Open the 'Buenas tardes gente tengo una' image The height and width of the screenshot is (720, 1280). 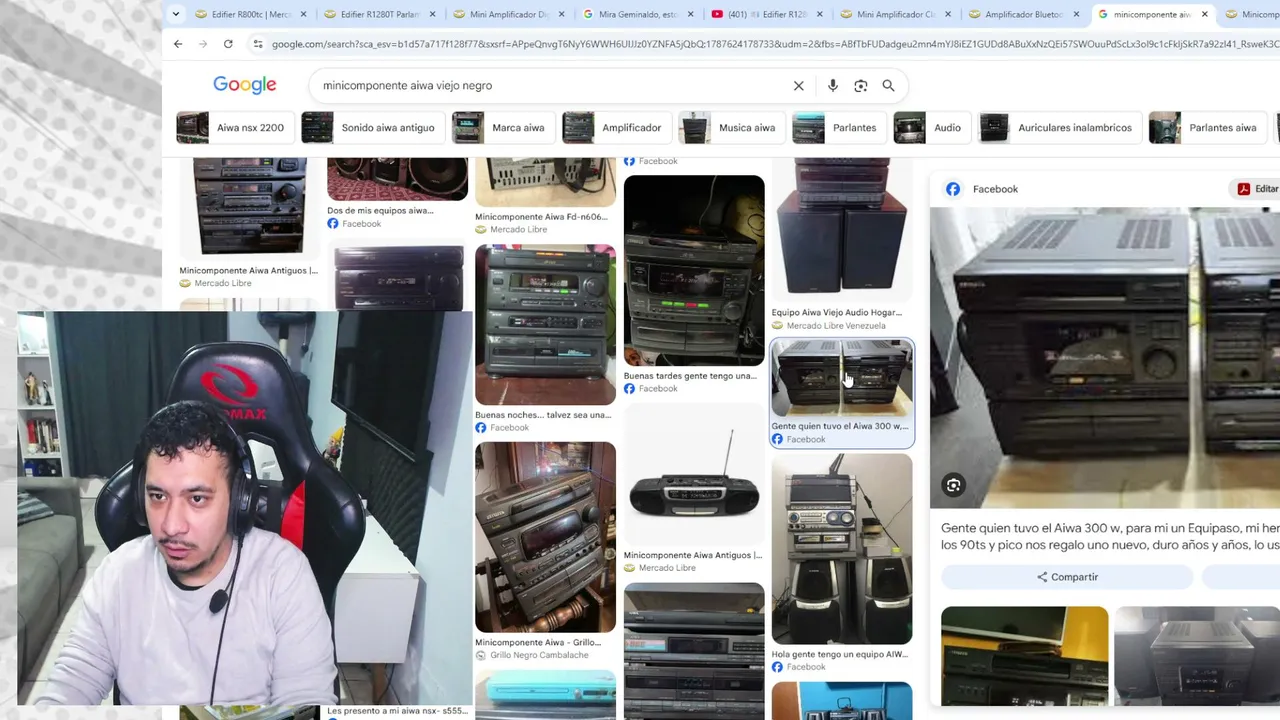point(694,271)
